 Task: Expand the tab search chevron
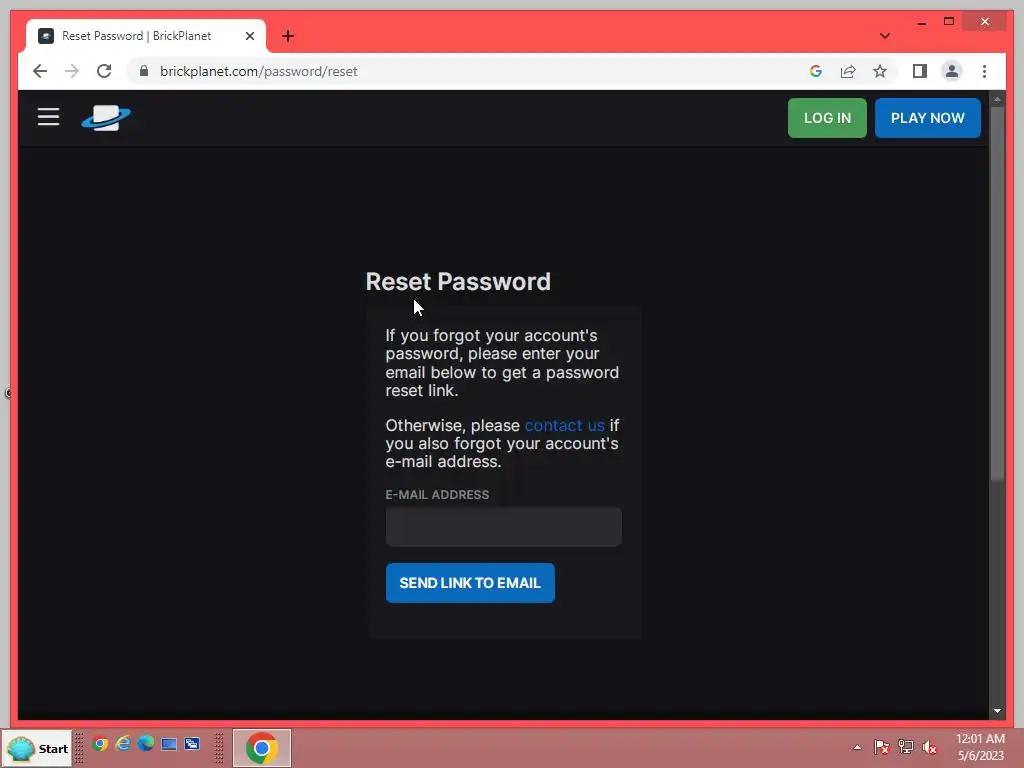tap(884, 36)
